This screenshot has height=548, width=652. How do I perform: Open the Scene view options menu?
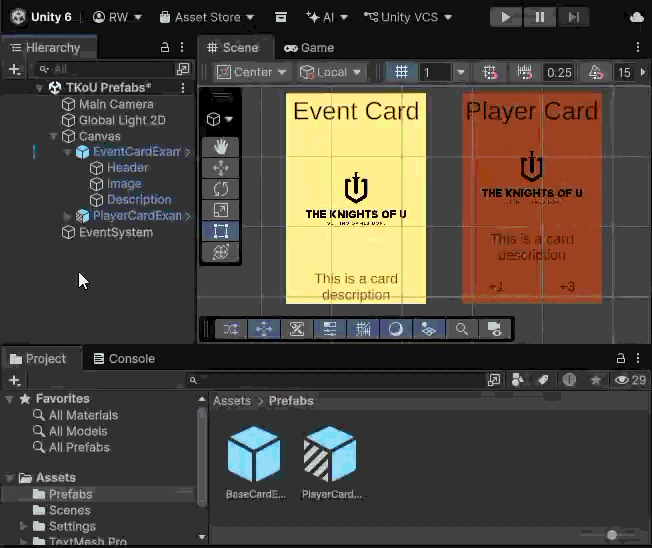pyautogui.click(x=638, y=47)
